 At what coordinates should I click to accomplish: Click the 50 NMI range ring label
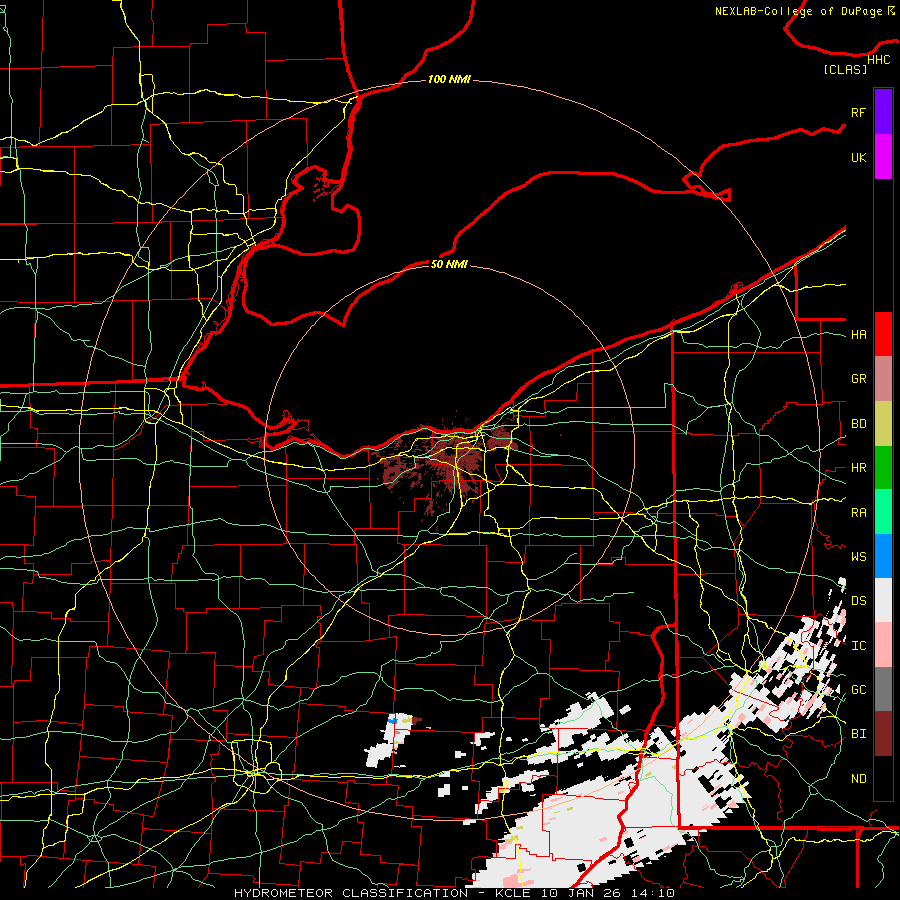[x=449, y=264]
